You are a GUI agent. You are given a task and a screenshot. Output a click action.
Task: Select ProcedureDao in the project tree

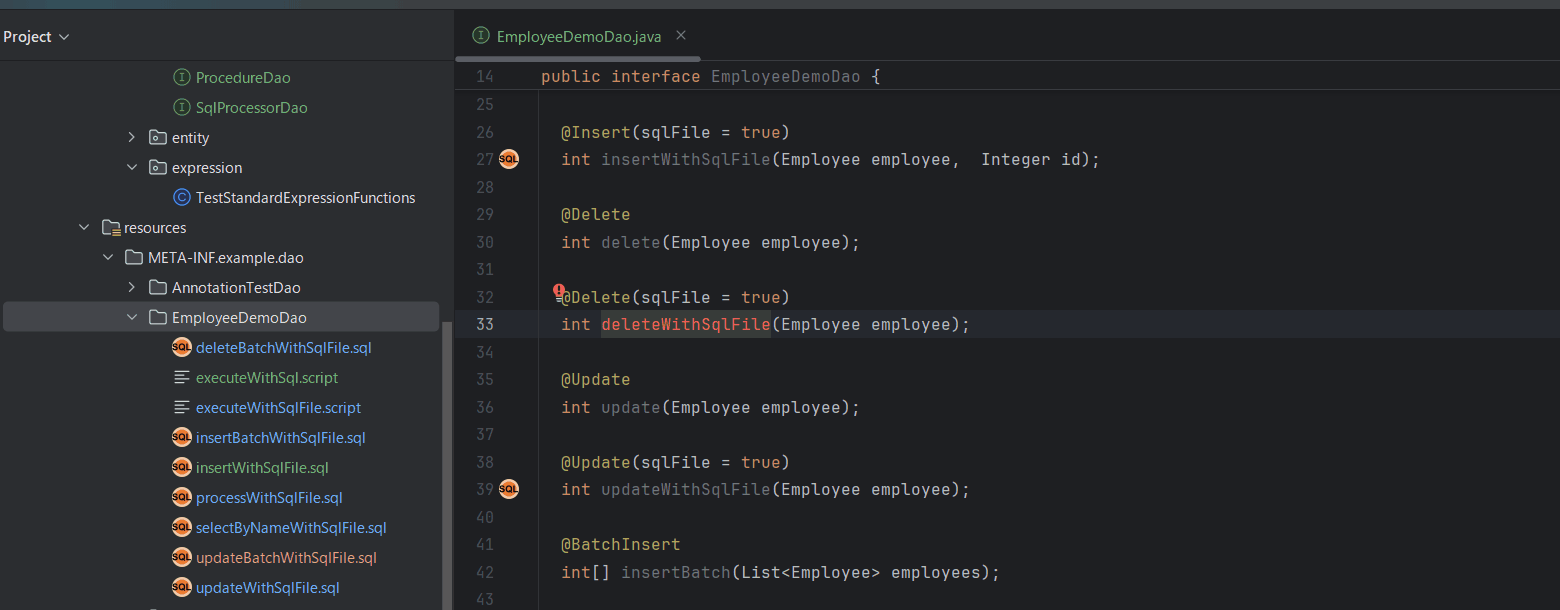point(243,77)
